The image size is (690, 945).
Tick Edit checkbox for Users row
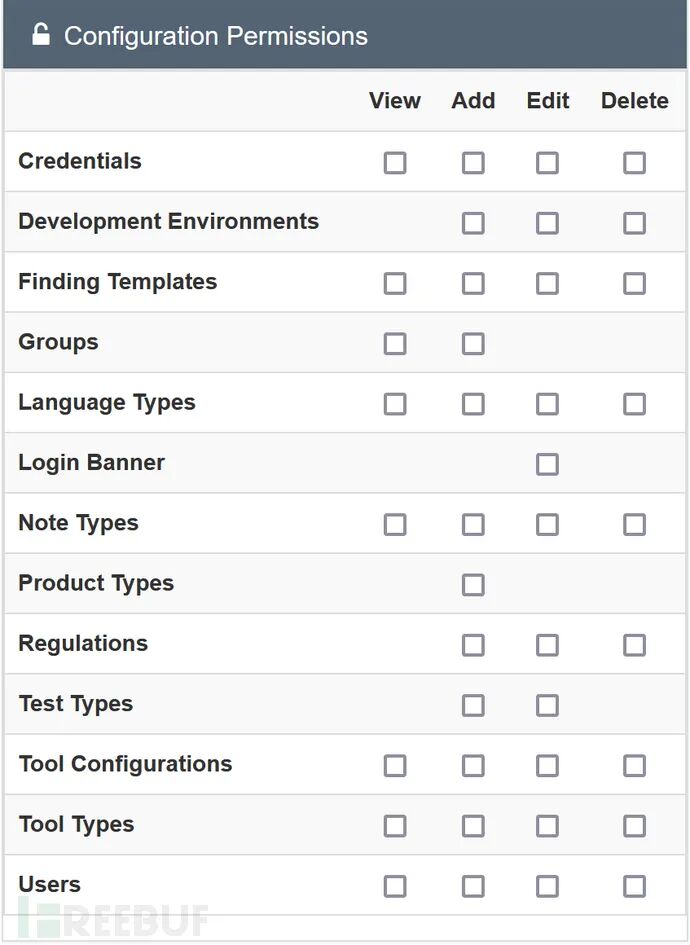(547, 886)
